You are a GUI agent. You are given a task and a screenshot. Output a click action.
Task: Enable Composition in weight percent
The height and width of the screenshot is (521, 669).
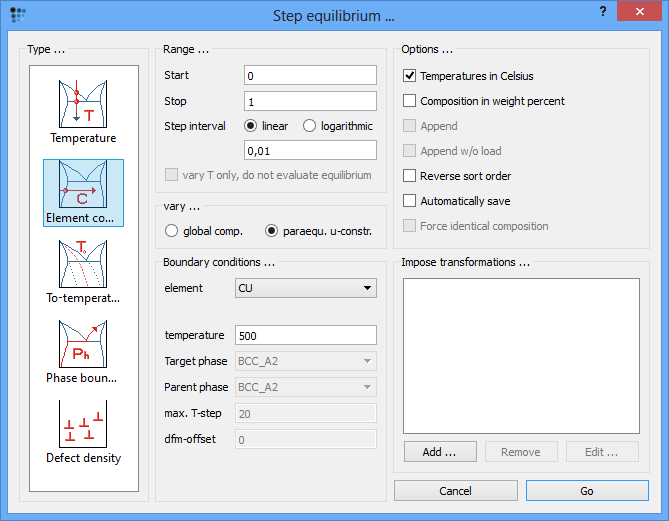pos(410,101)
